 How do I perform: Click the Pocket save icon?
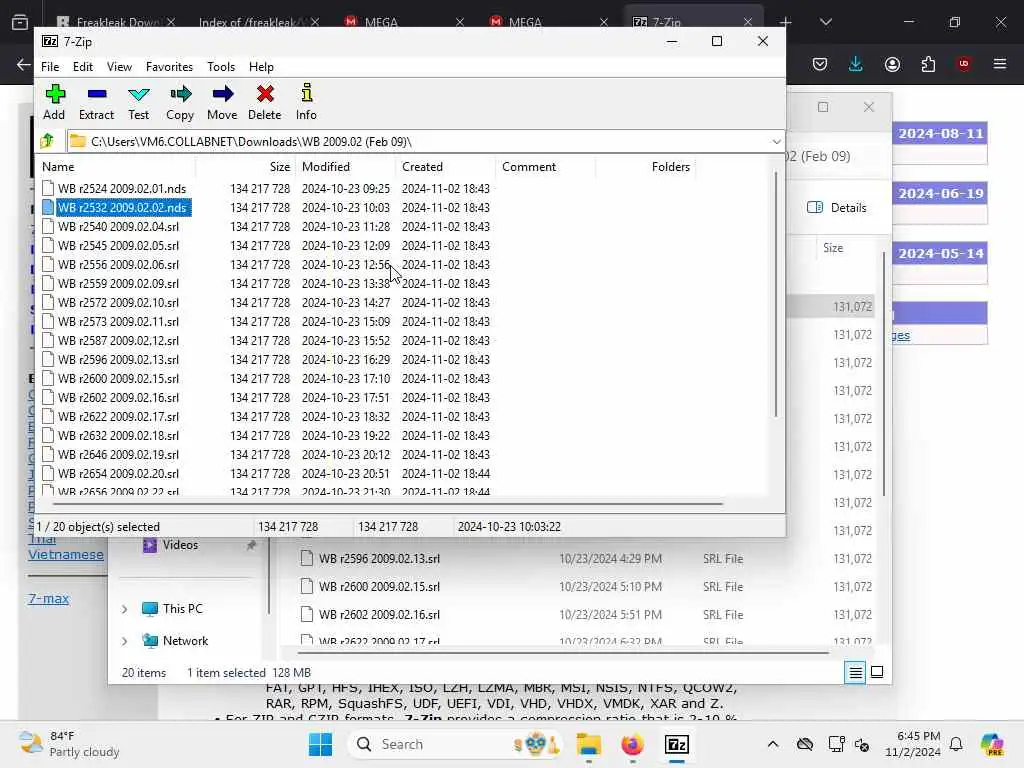click(x=820, y=64)
